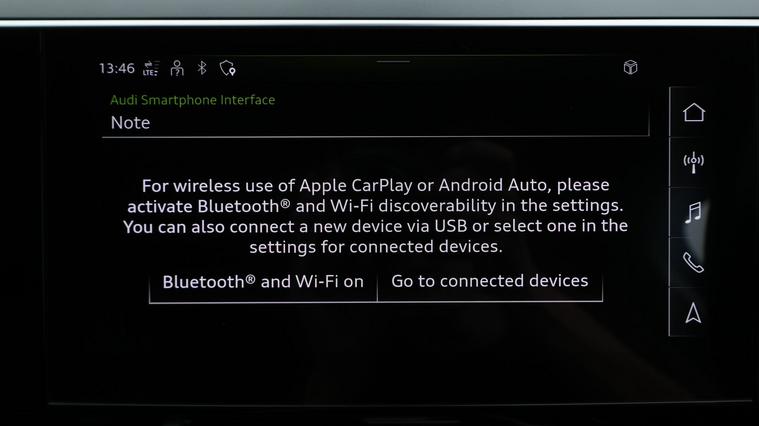Tap the pull-down handle at top center
This screenshot has width=759, height=426.
pos(393,61)
